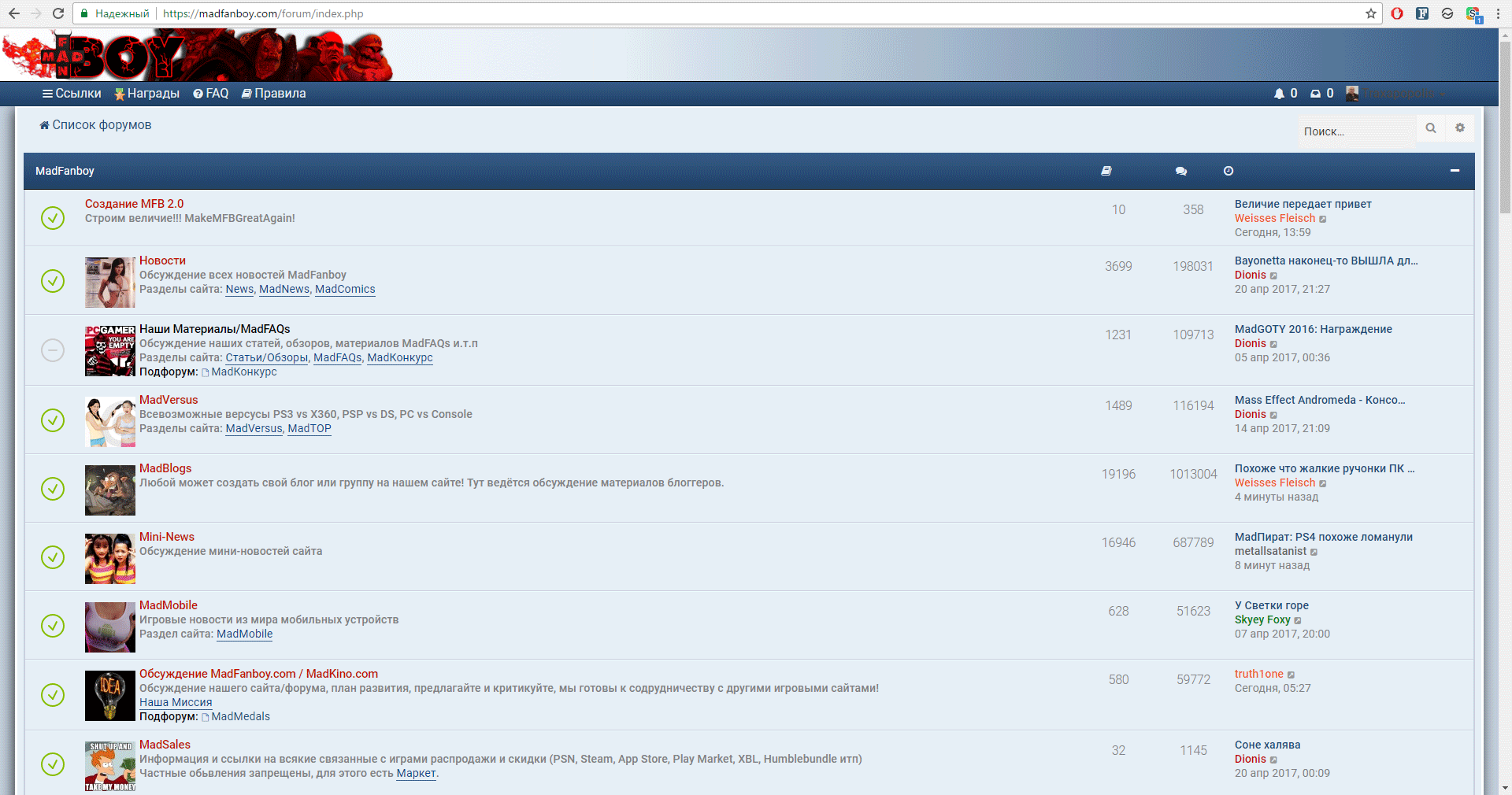
Task: Open the Наши Материалы/MadFAQs forum
Action: tap(214, 329)
